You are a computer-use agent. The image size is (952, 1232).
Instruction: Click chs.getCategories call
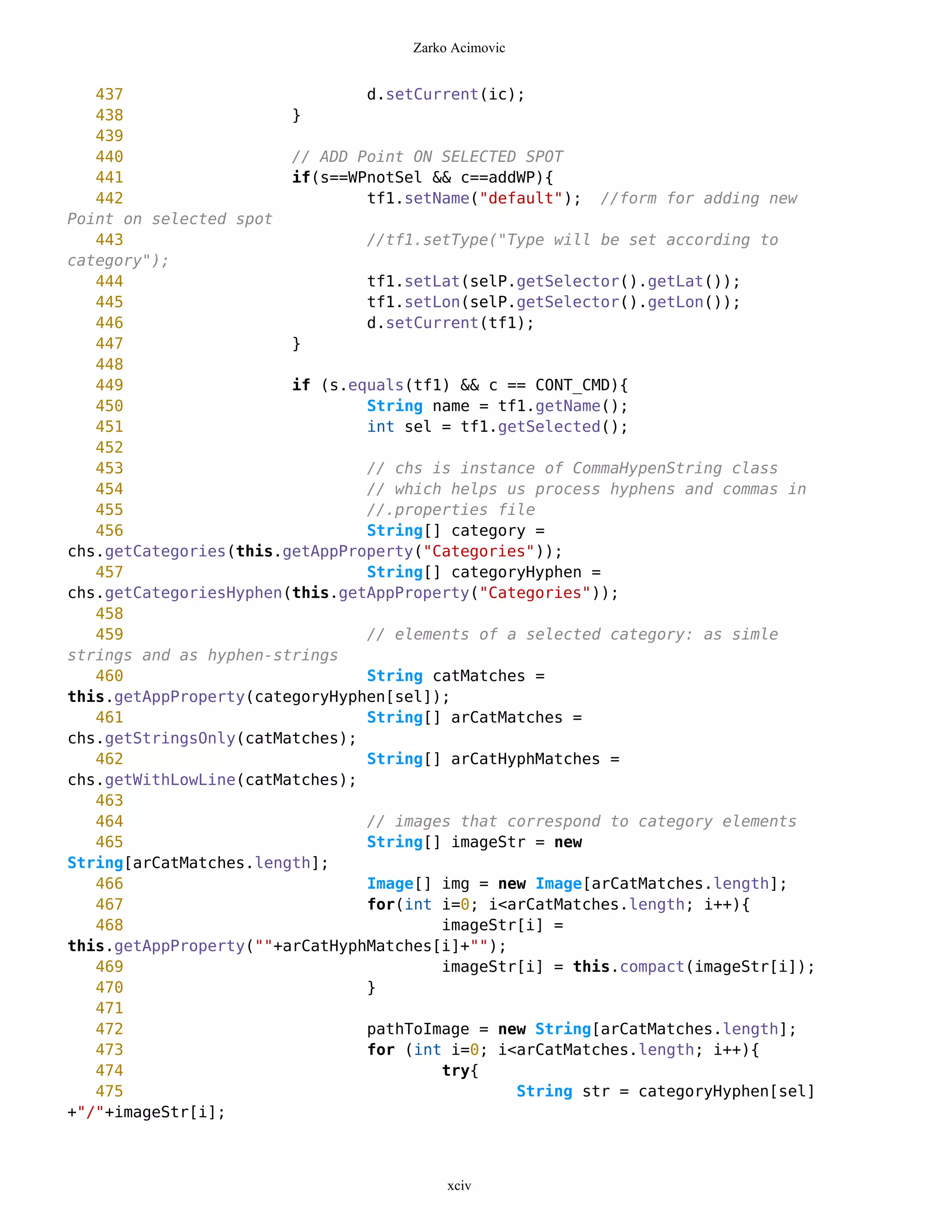(x=315, y=551)
